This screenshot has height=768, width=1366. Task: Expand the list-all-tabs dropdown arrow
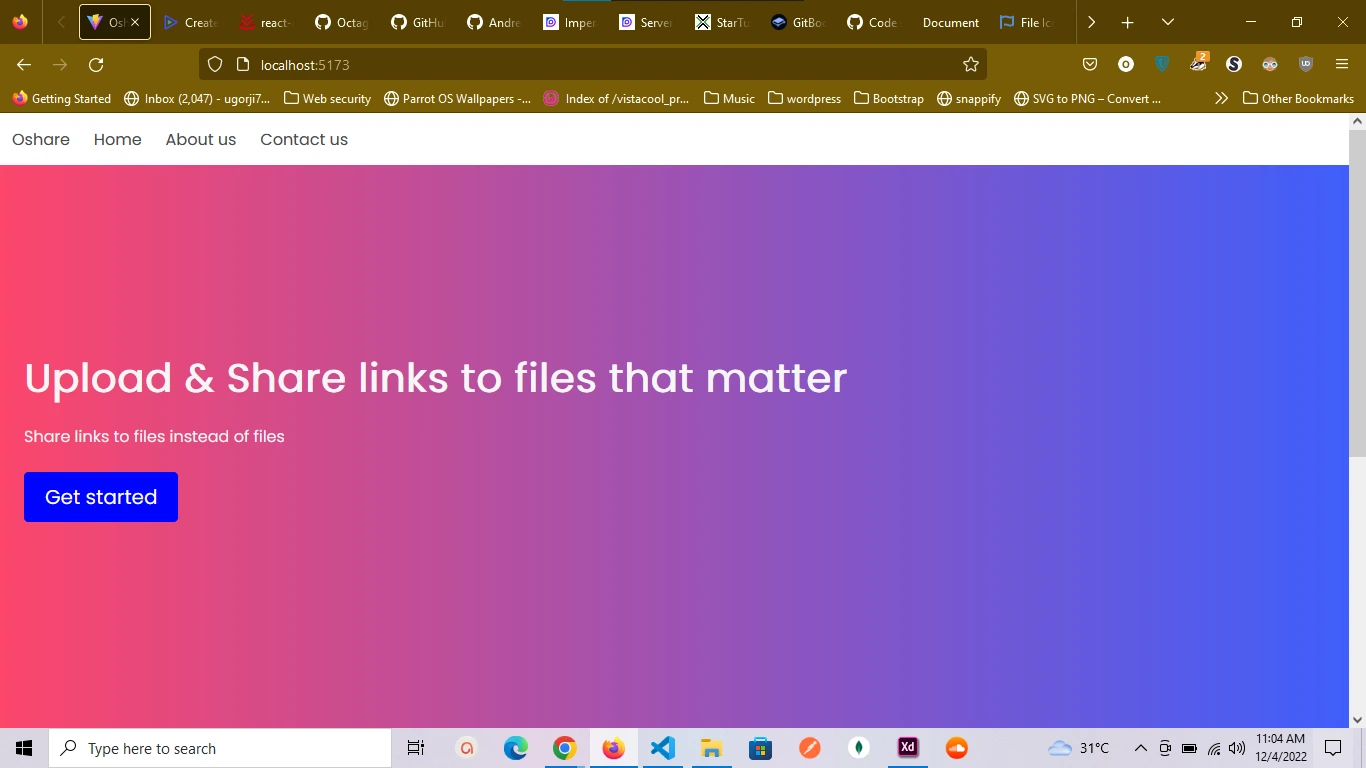point(1167,22)
